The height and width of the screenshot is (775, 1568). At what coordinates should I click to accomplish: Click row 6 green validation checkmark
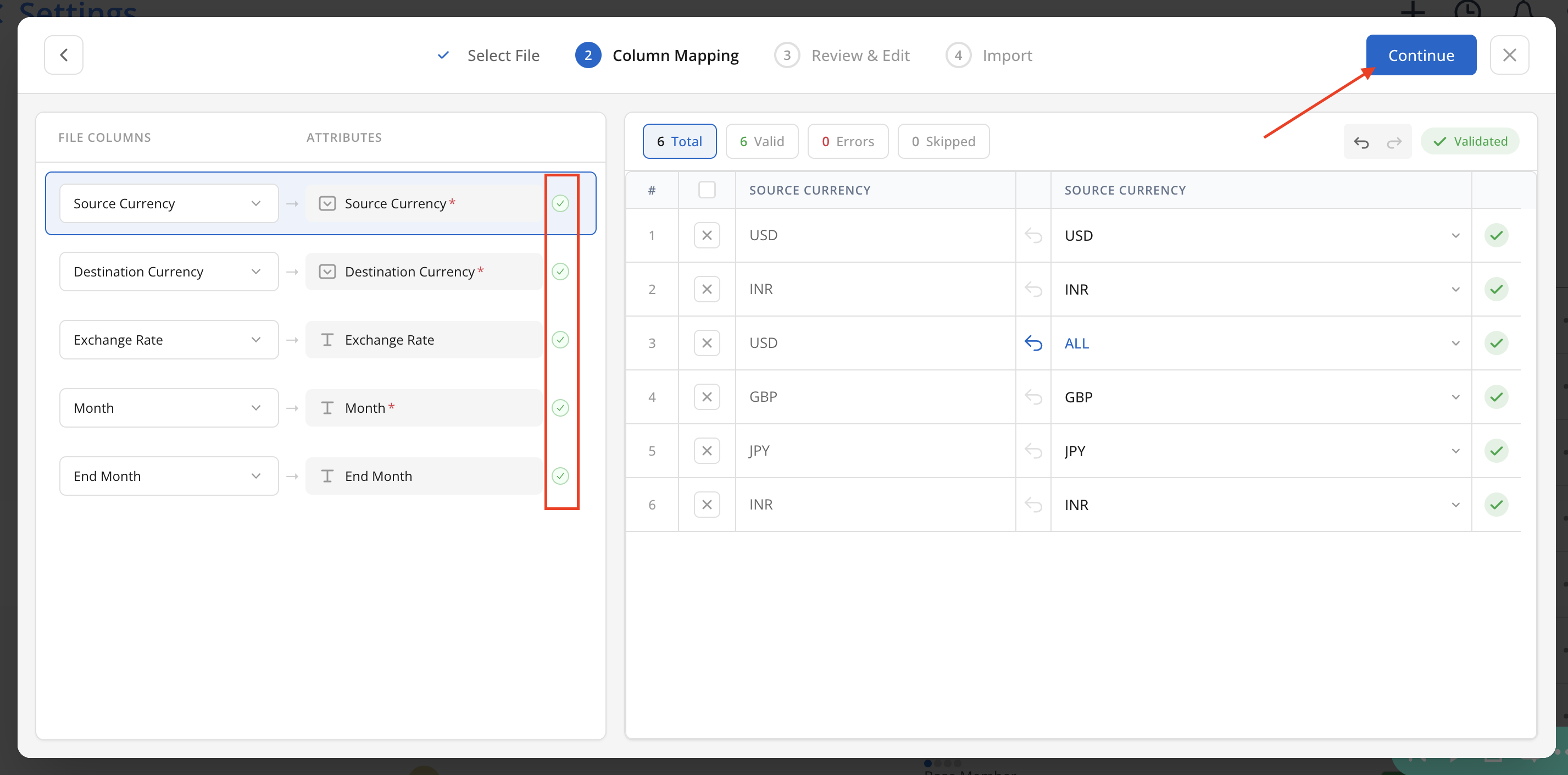[x=1495, y=505]
